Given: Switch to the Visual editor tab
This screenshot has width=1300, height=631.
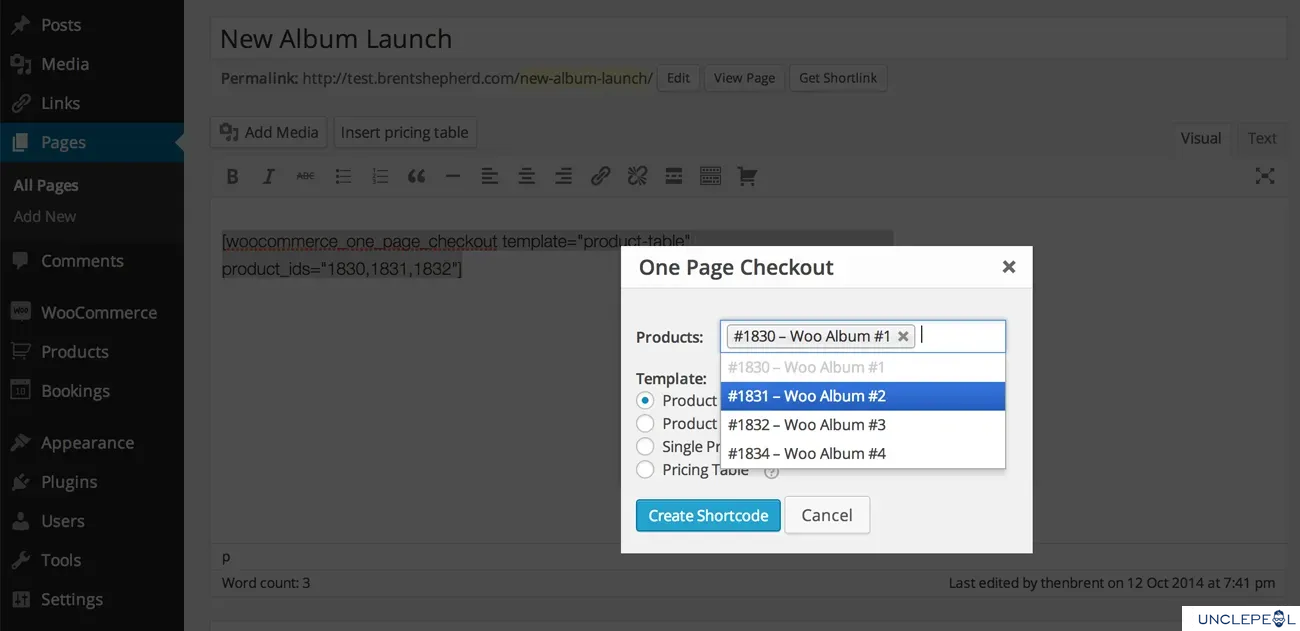Looking at the screenshot, I should pyautogui.click(x=1201, y=138).
